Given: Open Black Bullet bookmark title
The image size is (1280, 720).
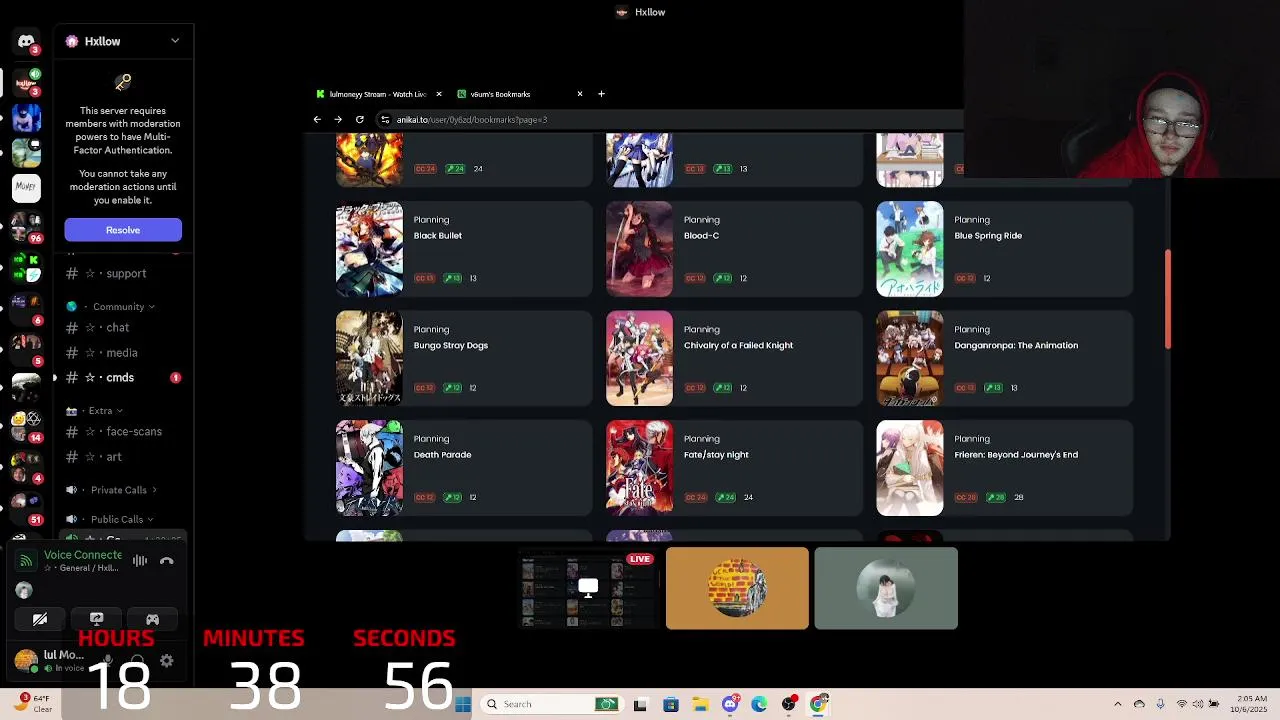Looking at the screenshot, I should coord(438,236).
